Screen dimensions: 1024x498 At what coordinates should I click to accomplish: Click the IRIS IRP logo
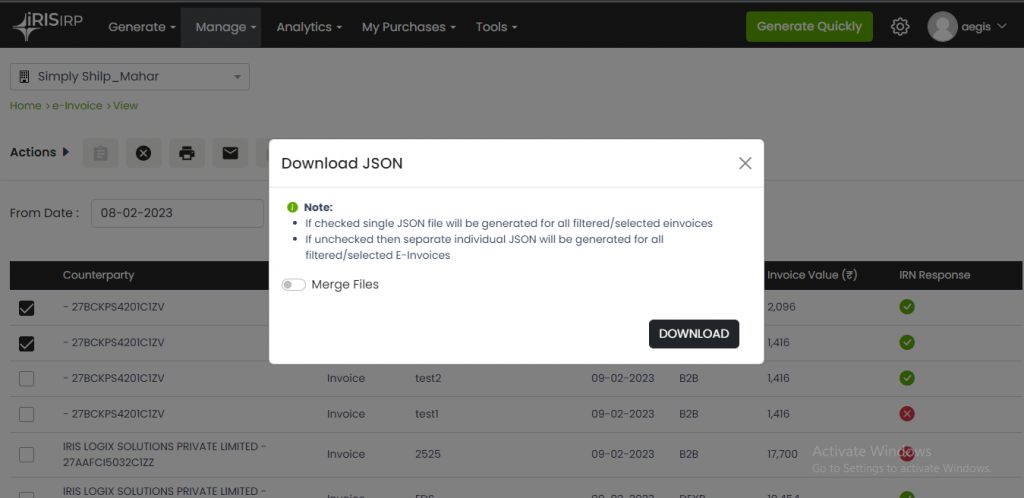(50, 27)
